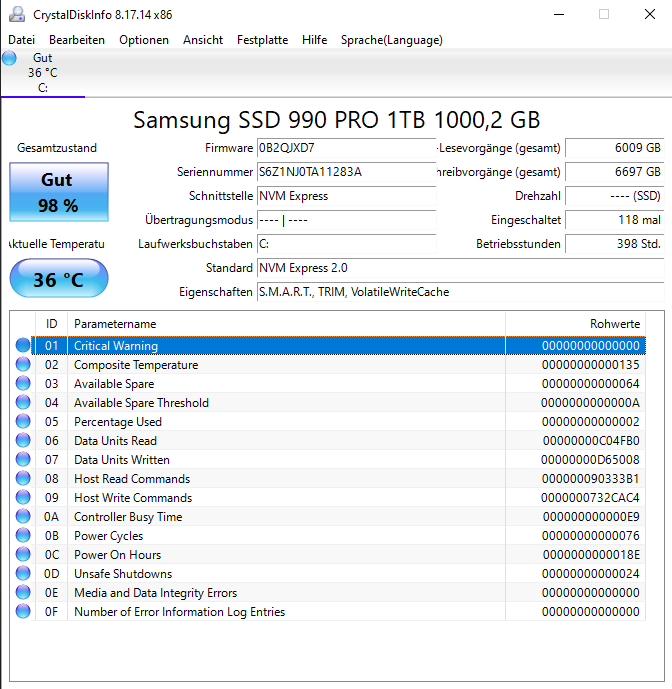Select the Available Spare Threshold parameter name
This screenshot has width=672, height=689.
pyautogui.click(x=141, y=403)
